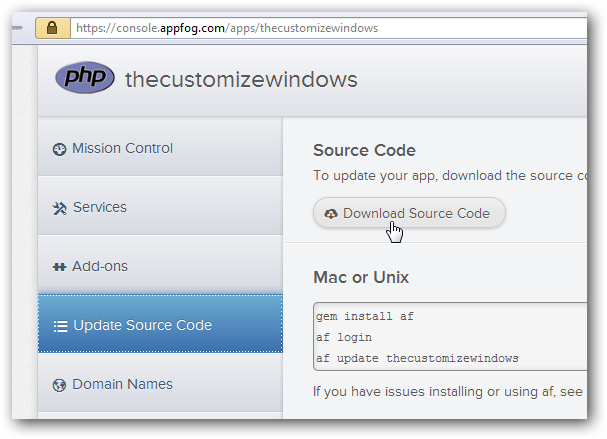The image size is (607, 439).
Task: Click the Mac or Unix heading
Action: (361, 277)
